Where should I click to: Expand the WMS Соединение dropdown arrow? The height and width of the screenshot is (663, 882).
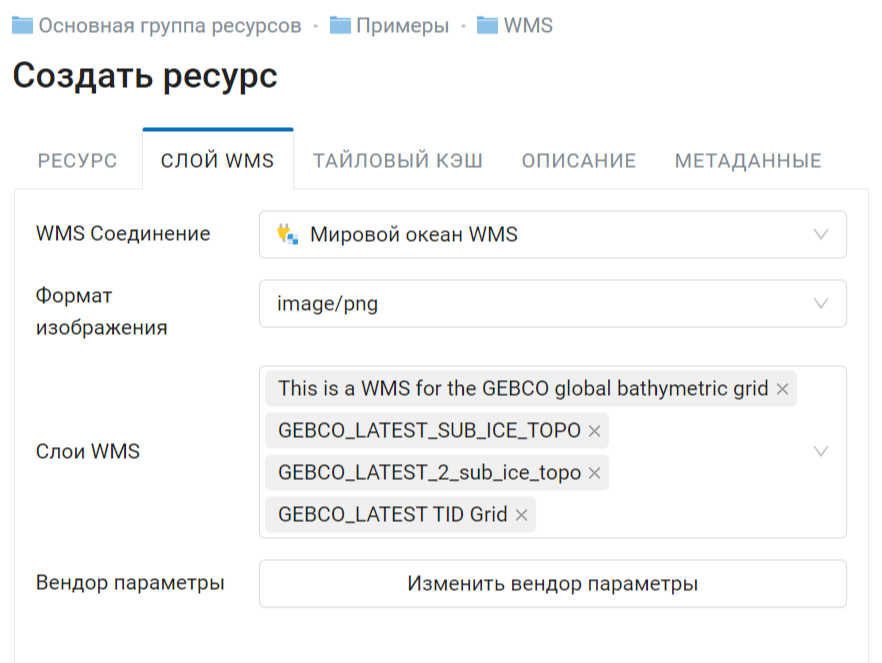821,234
